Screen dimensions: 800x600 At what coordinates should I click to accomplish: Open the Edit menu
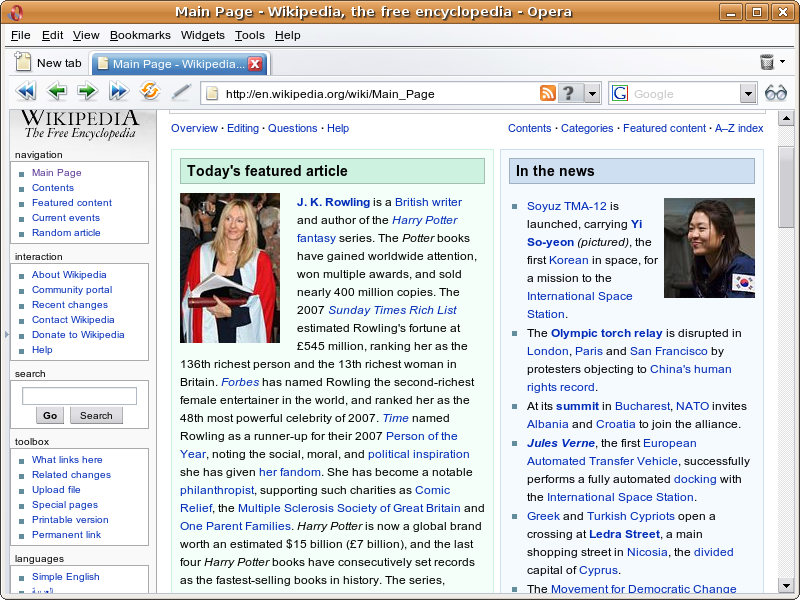(x=52, y=35)
